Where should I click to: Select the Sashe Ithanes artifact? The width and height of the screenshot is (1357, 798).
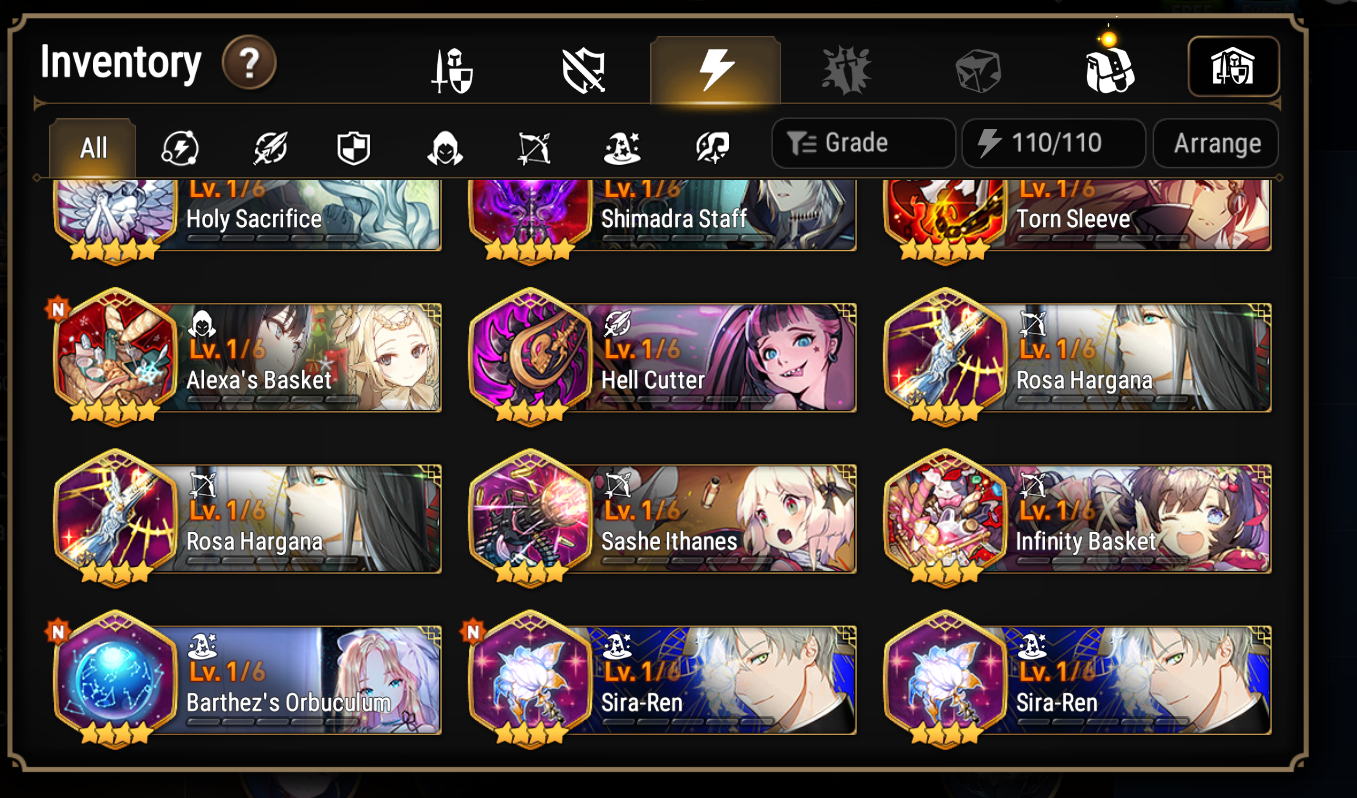pos(662,518)
